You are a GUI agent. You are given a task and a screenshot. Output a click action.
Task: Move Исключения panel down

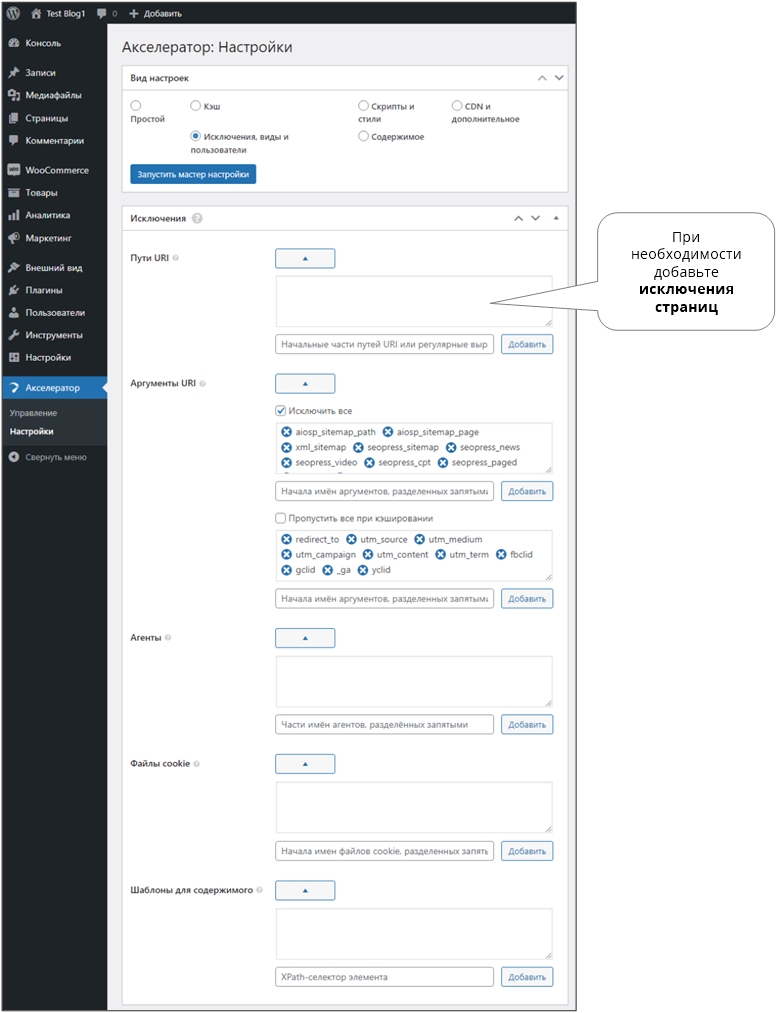(536, 218)
